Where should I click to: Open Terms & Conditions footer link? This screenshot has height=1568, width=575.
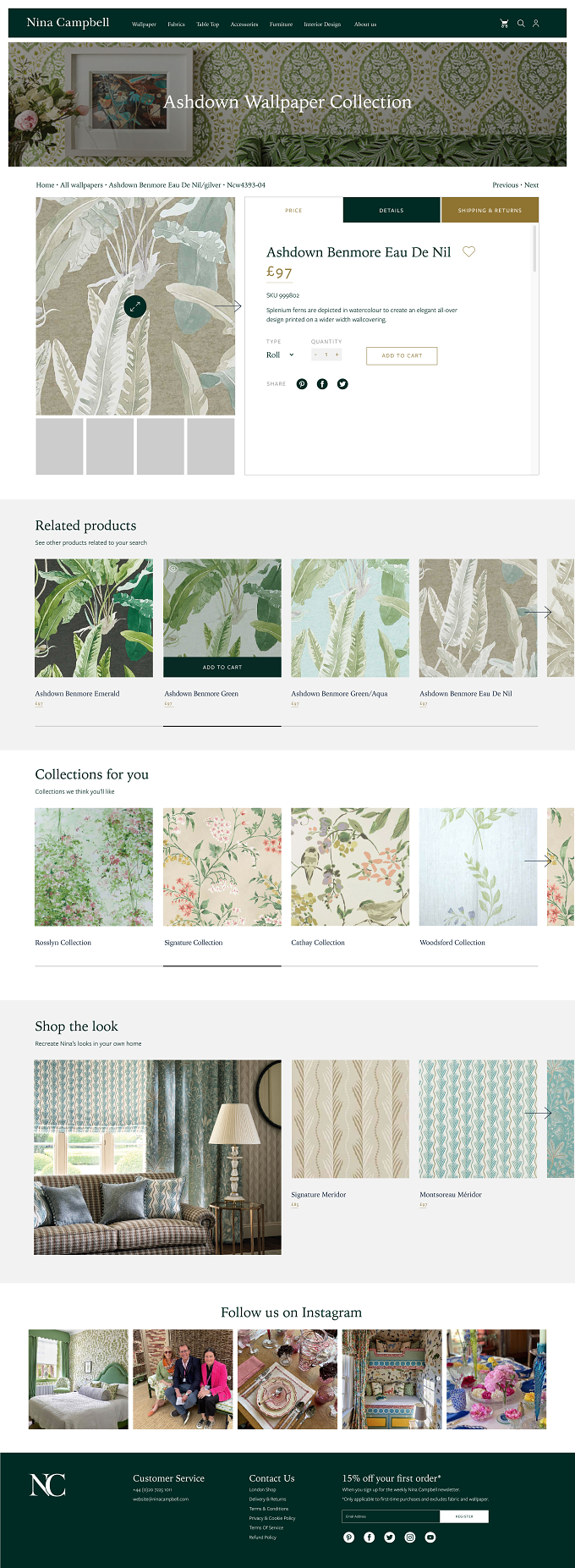(269, 1509)
